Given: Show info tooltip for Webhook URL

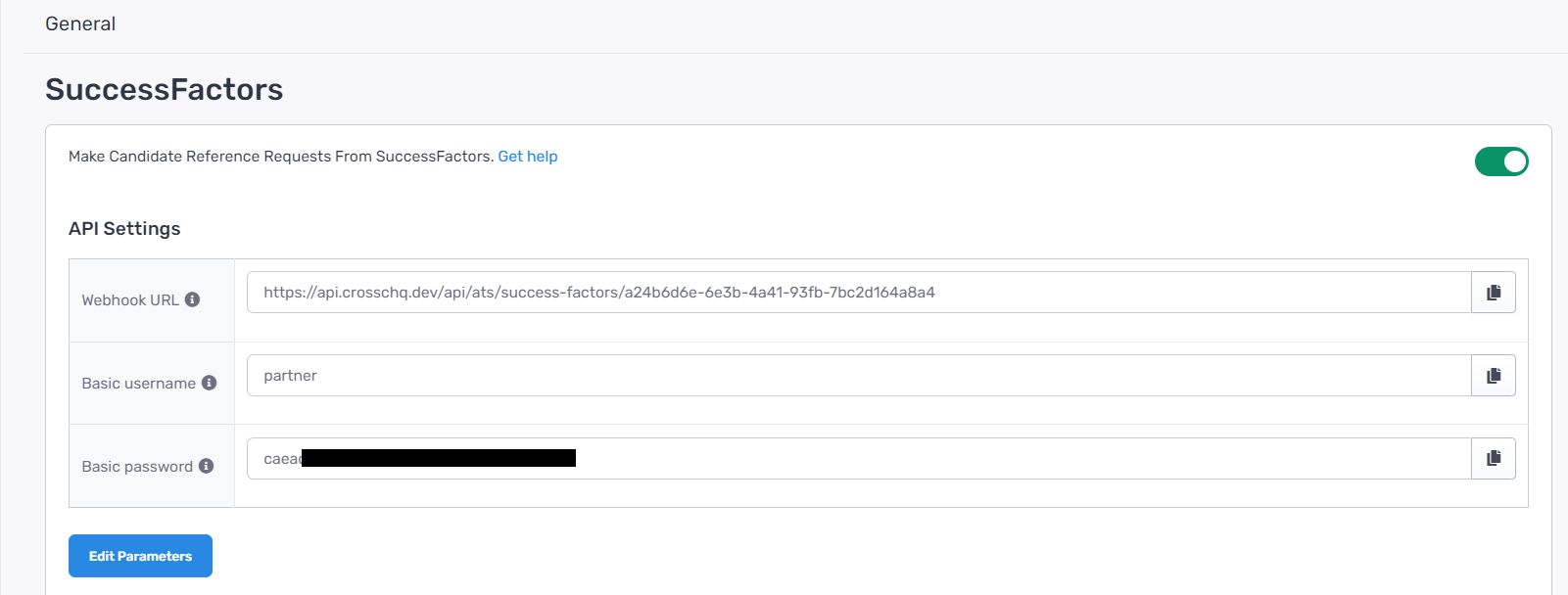Looking at the screenshot, I should point(193,299).
